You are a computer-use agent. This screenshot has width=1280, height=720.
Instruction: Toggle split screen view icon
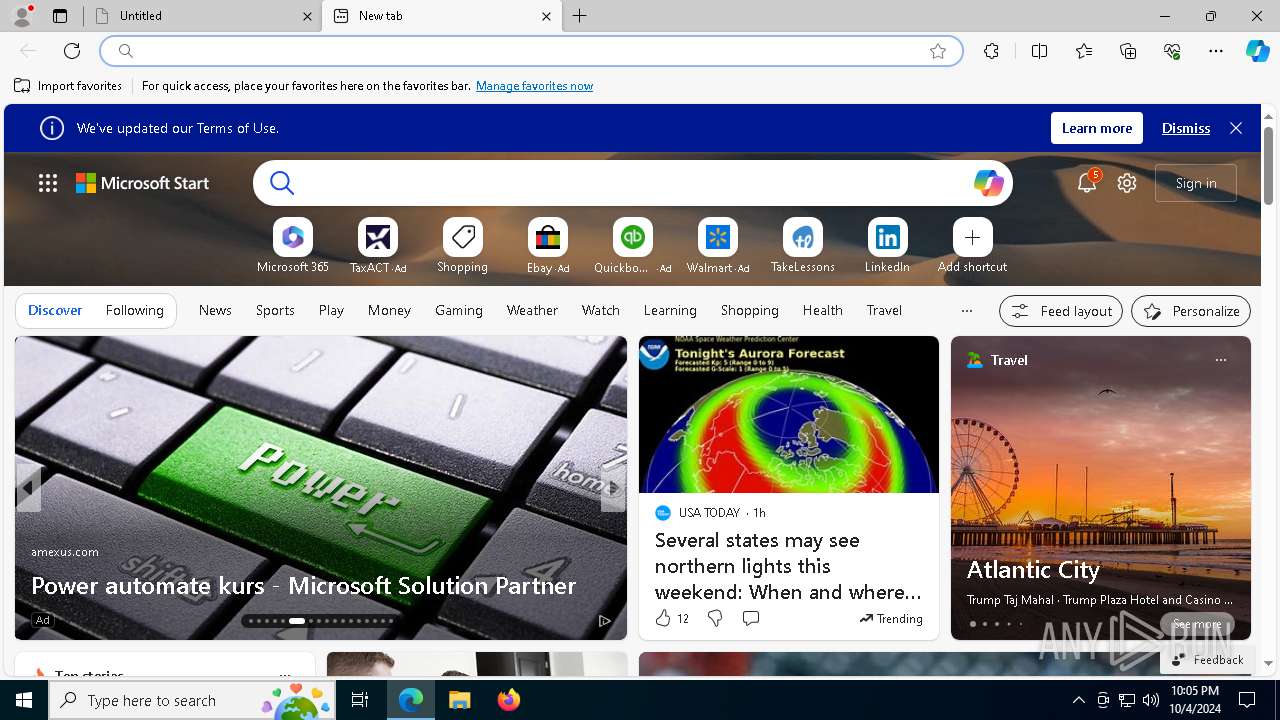1039,51
